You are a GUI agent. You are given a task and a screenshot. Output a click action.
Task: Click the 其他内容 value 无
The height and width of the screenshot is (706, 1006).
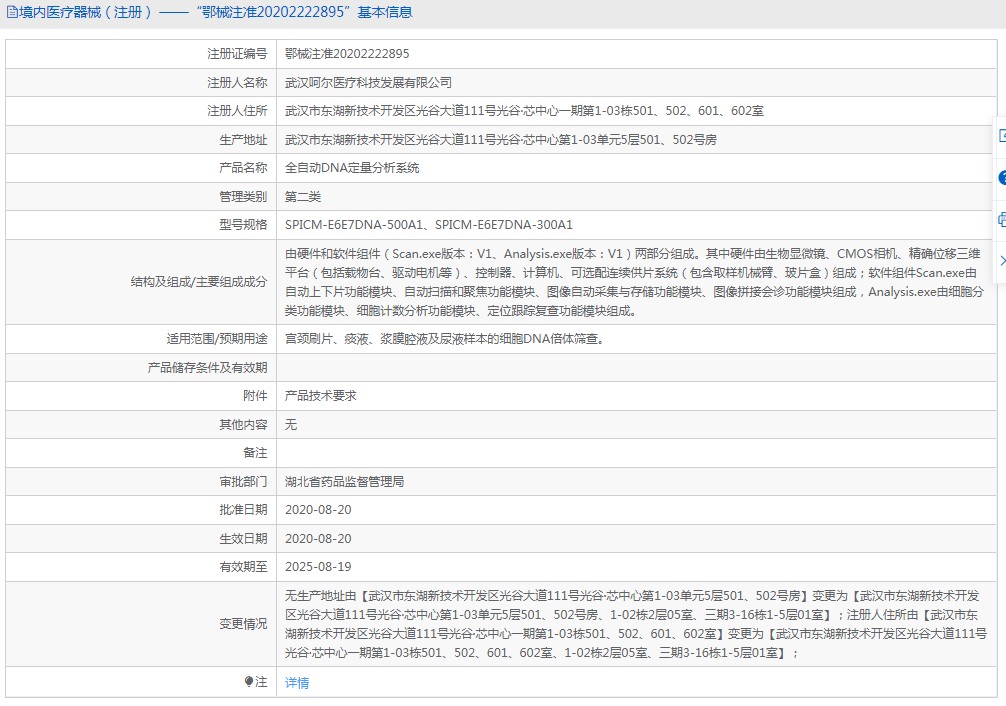point(291,425)
